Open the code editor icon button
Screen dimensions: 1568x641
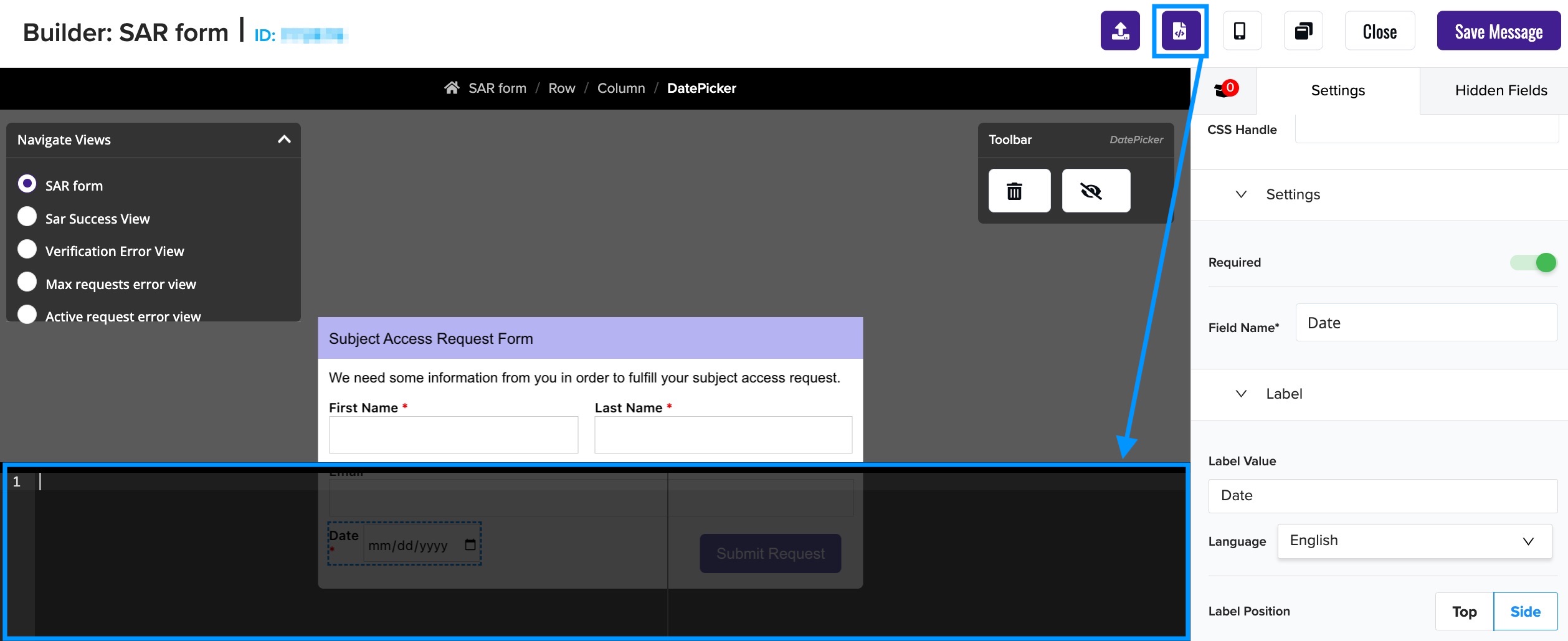point(1180,31)
